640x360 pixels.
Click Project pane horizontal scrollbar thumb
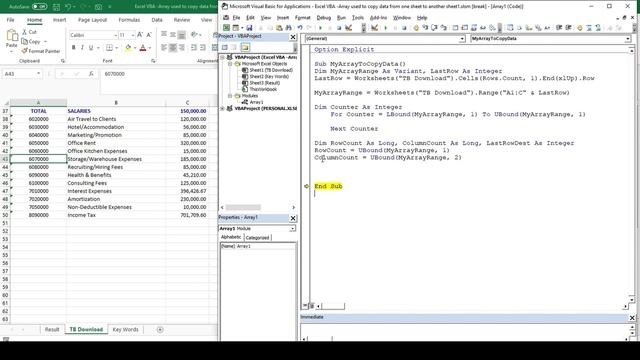coord(243,207)
